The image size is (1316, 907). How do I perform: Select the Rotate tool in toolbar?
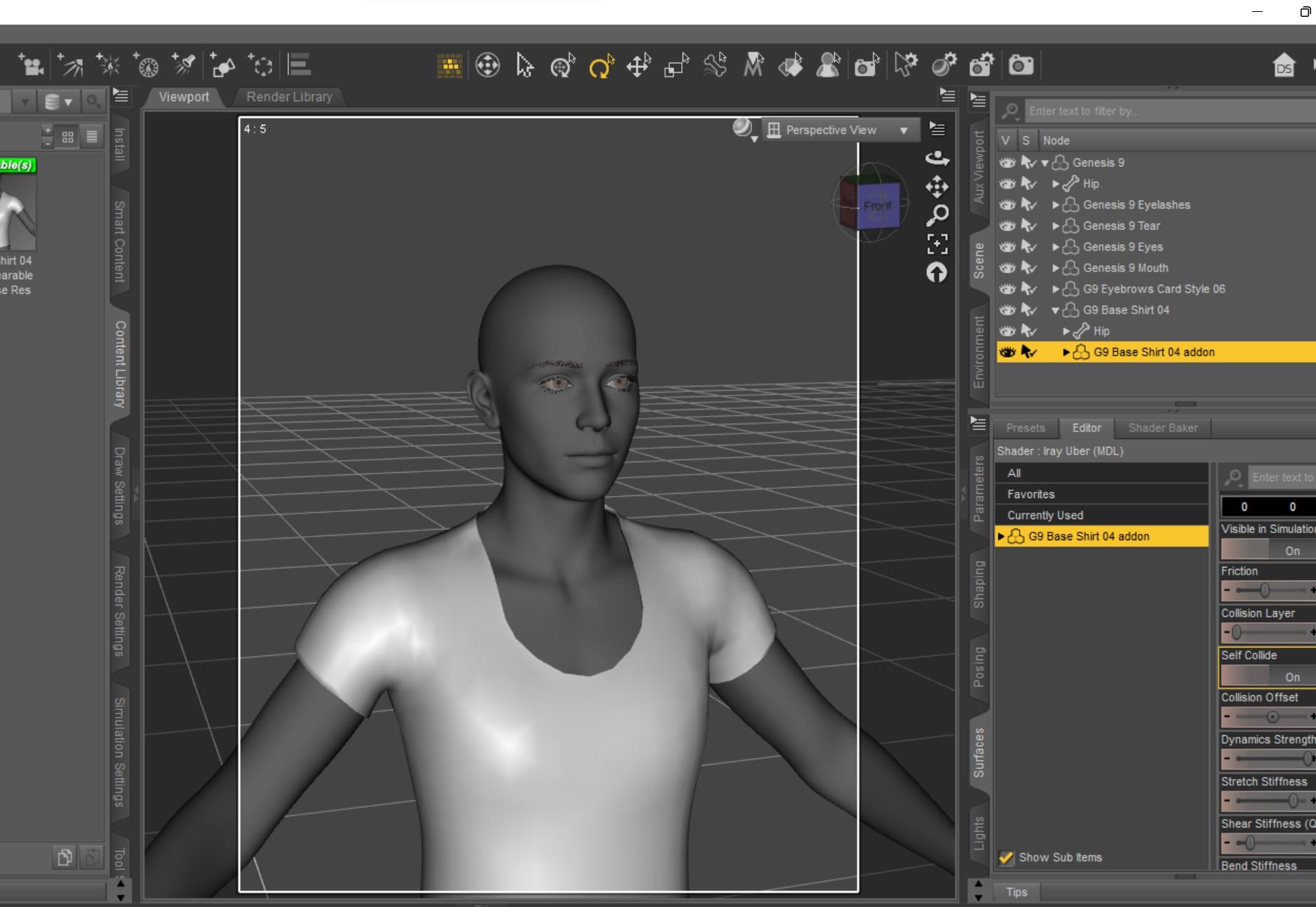click(600, 66)
